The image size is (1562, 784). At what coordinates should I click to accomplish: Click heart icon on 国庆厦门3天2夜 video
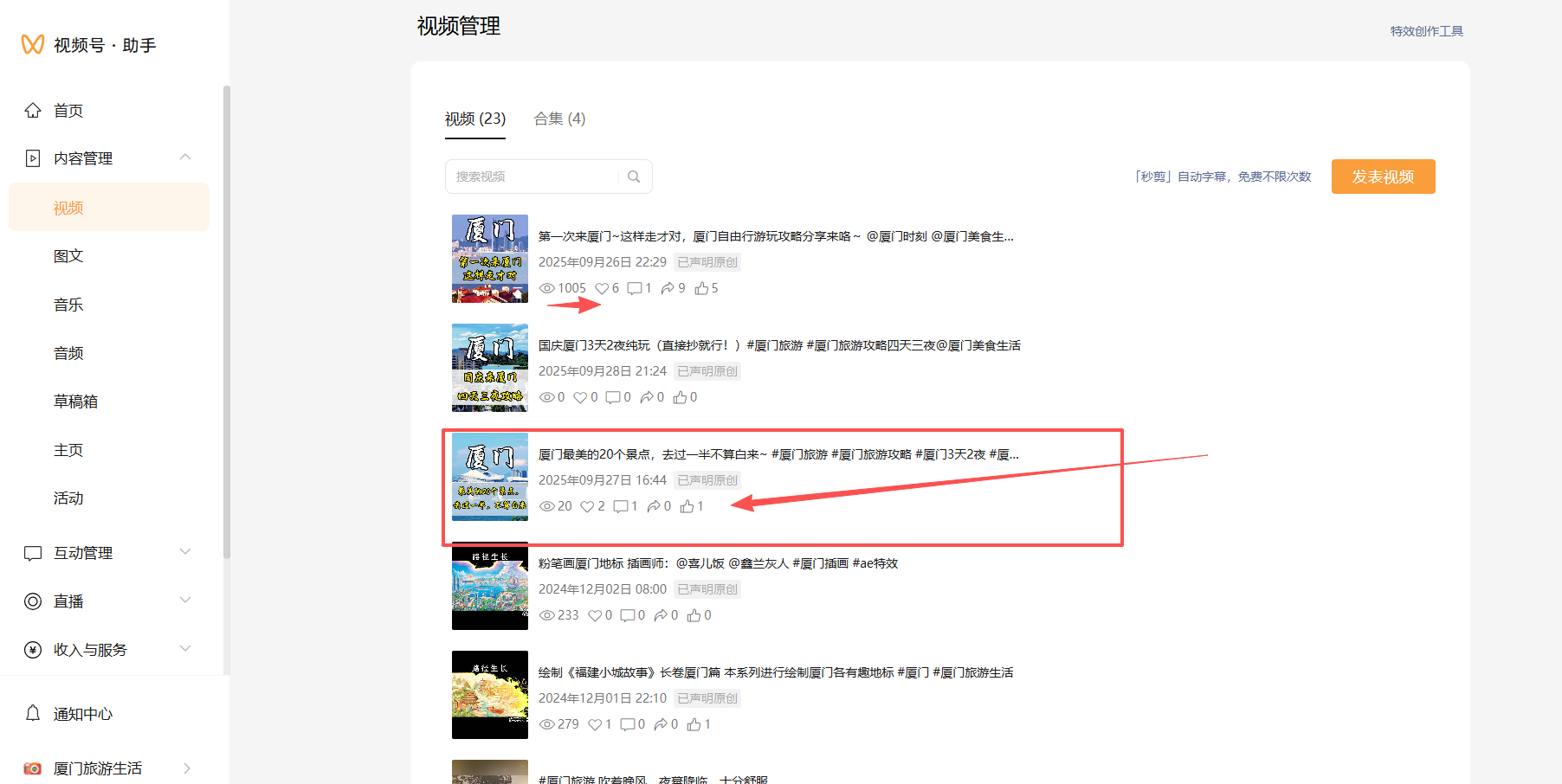coord(580,397)
